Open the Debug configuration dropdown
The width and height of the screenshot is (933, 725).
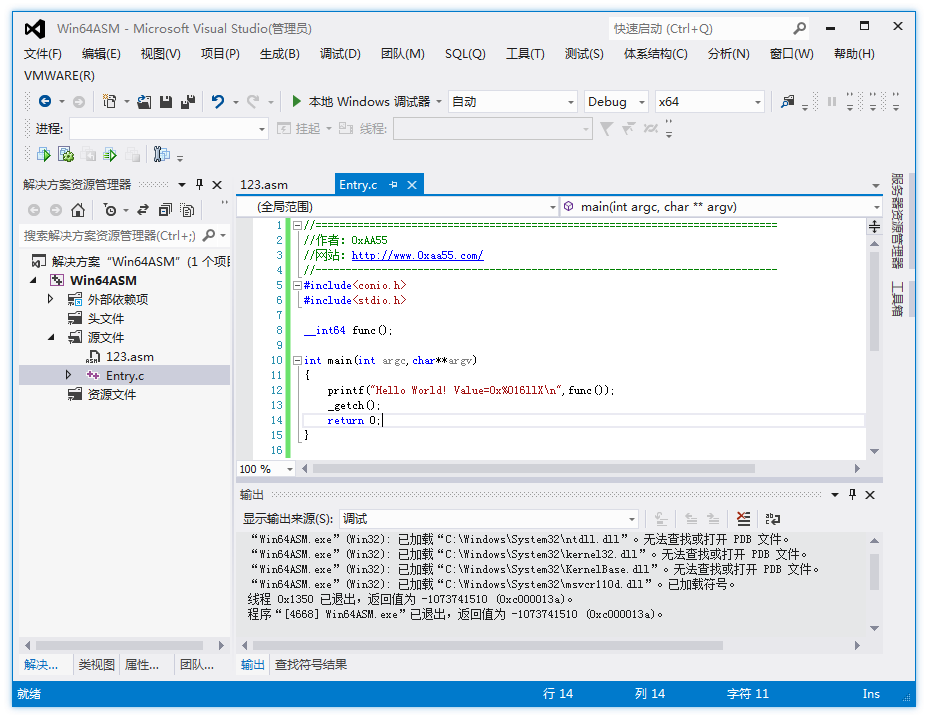tap(641, 101)
